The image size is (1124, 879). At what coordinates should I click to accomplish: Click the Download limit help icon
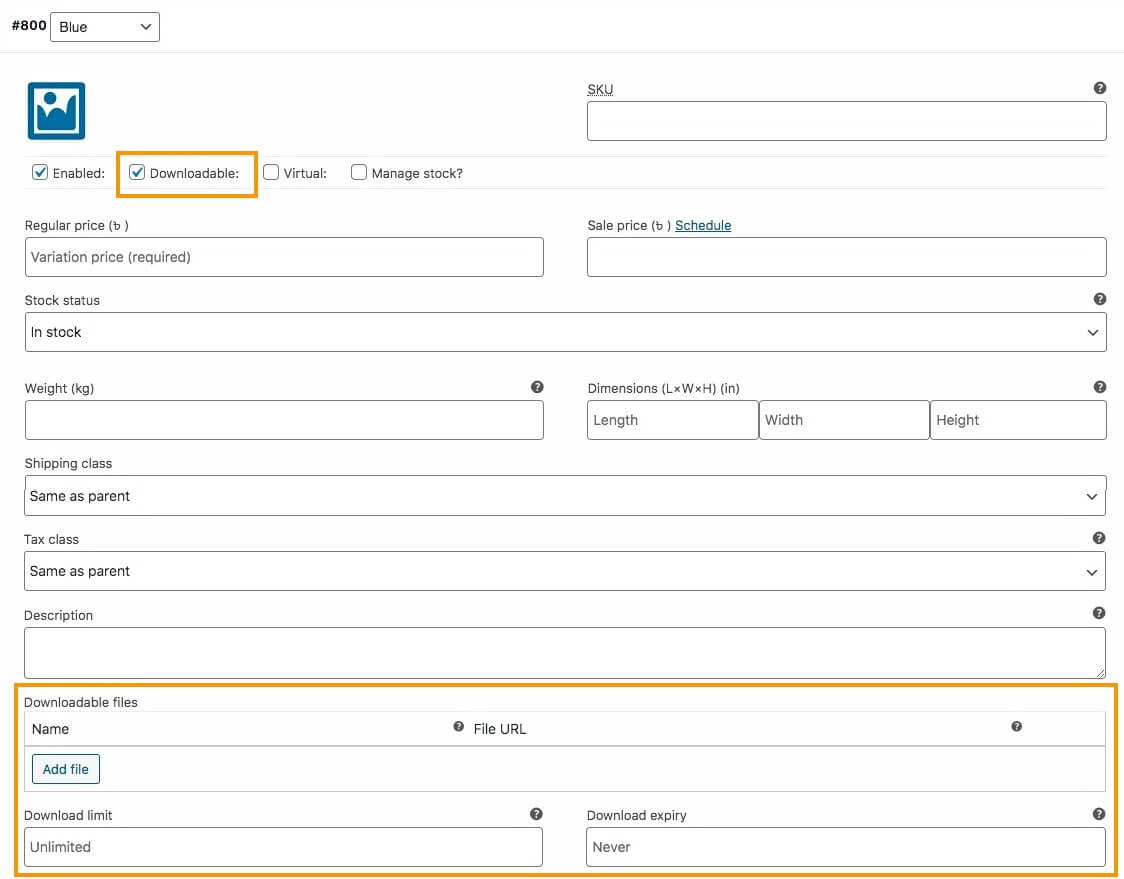[x=536, y=814]
